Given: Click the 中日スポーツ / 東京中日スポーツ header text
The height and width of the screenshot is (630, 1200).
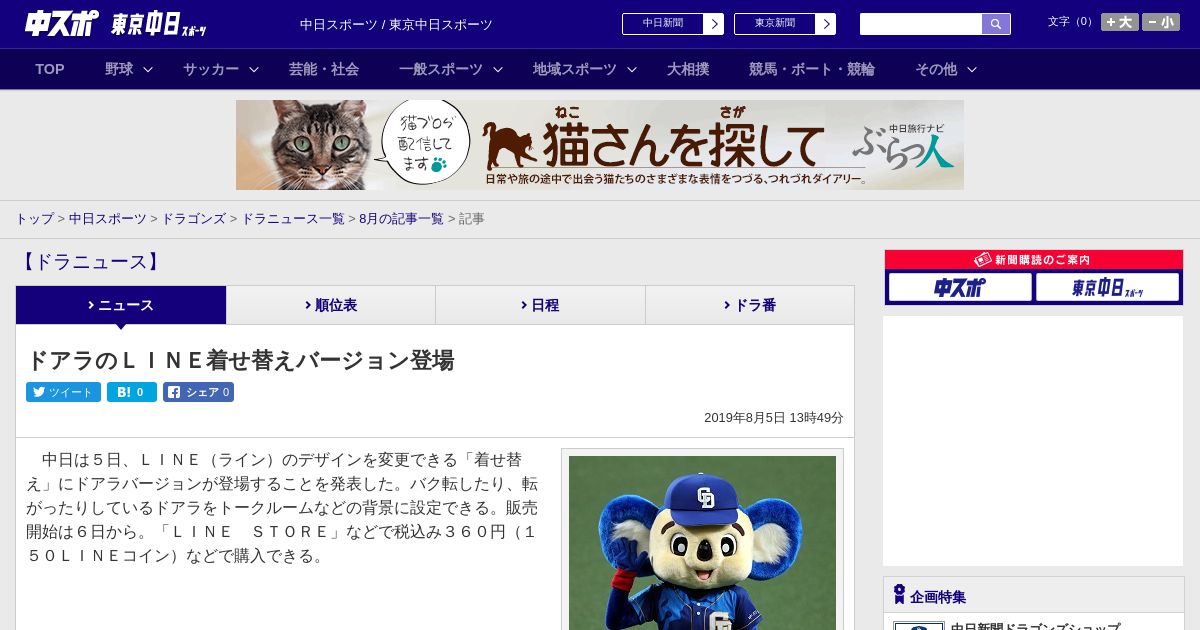Looking at the screenshot, I should [396, 24].
